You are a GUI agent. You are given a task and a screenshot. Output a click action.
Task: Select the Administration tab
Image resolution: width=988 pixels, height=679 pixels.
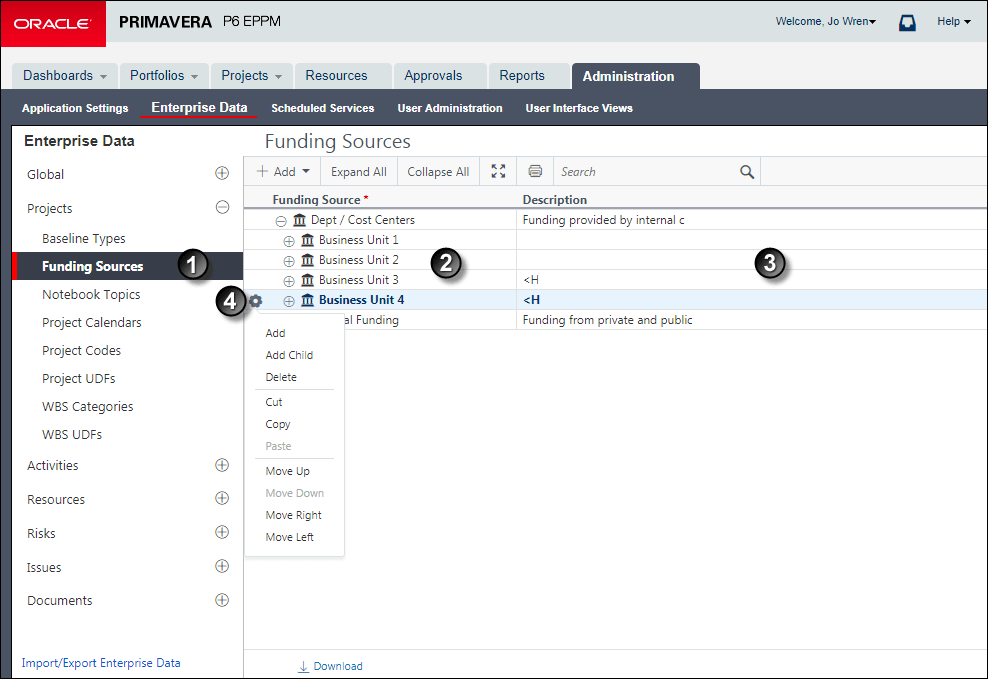(635, 76)
